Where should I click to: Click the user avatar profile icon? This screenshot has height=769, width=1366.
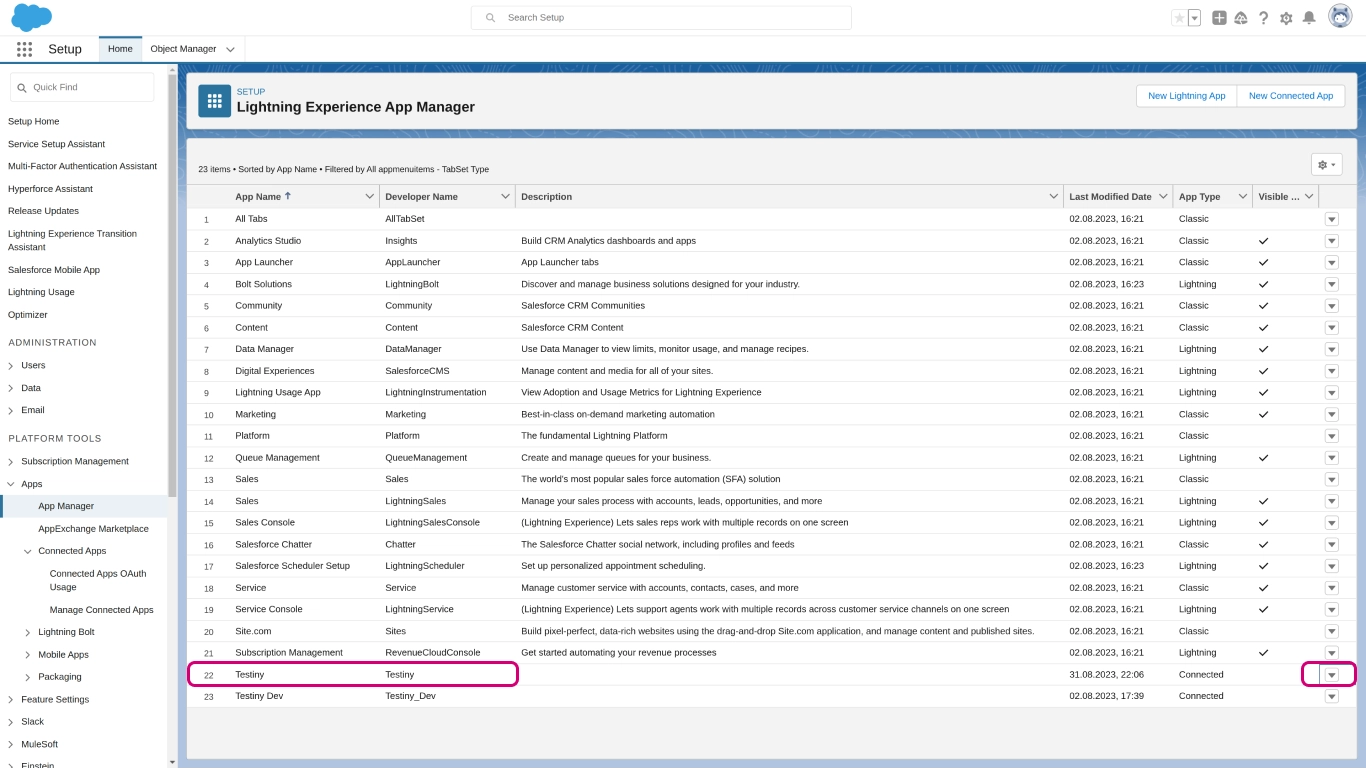pyautogui.click(x=1340, y=17)
